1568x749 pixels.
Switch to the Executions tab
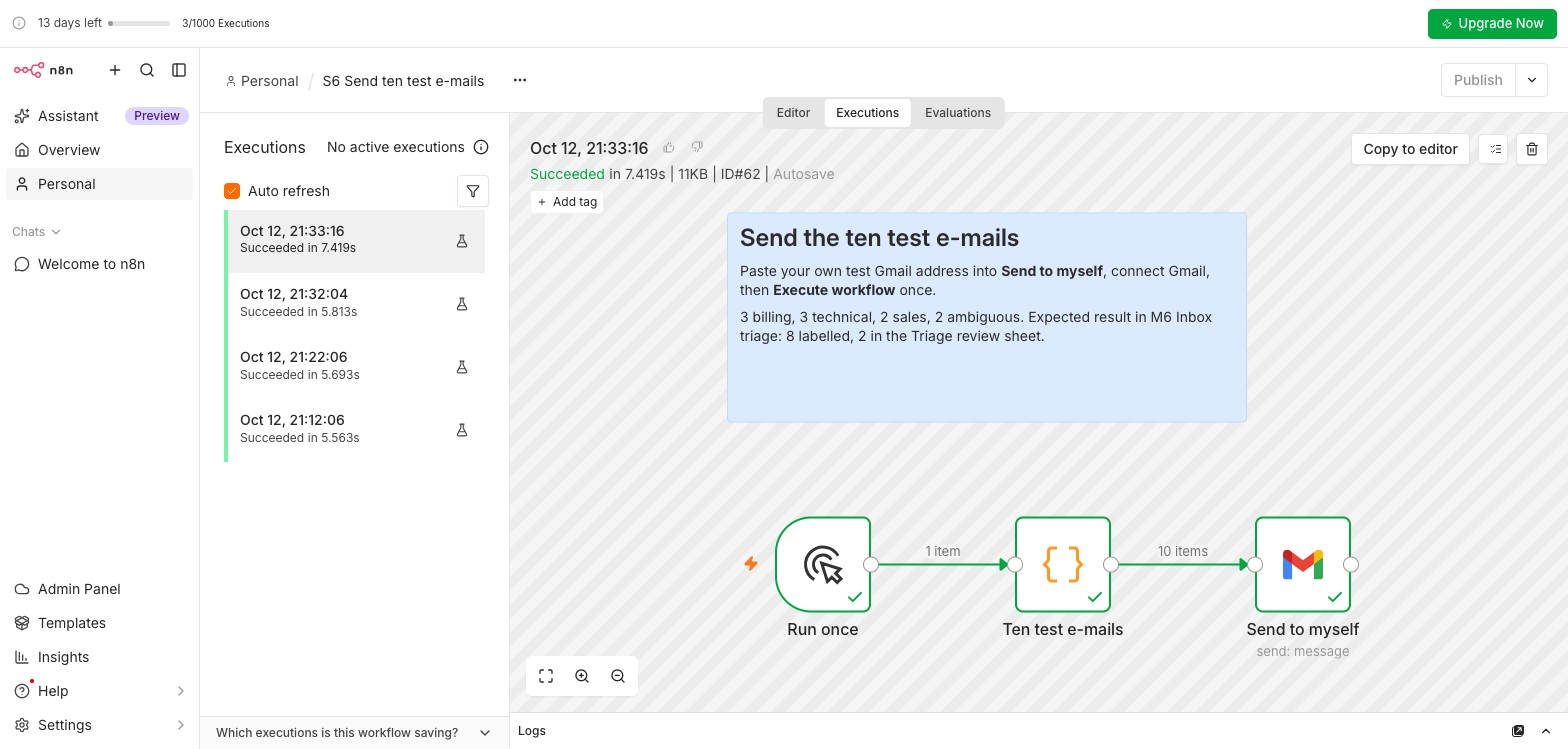(x=867, y=113)
